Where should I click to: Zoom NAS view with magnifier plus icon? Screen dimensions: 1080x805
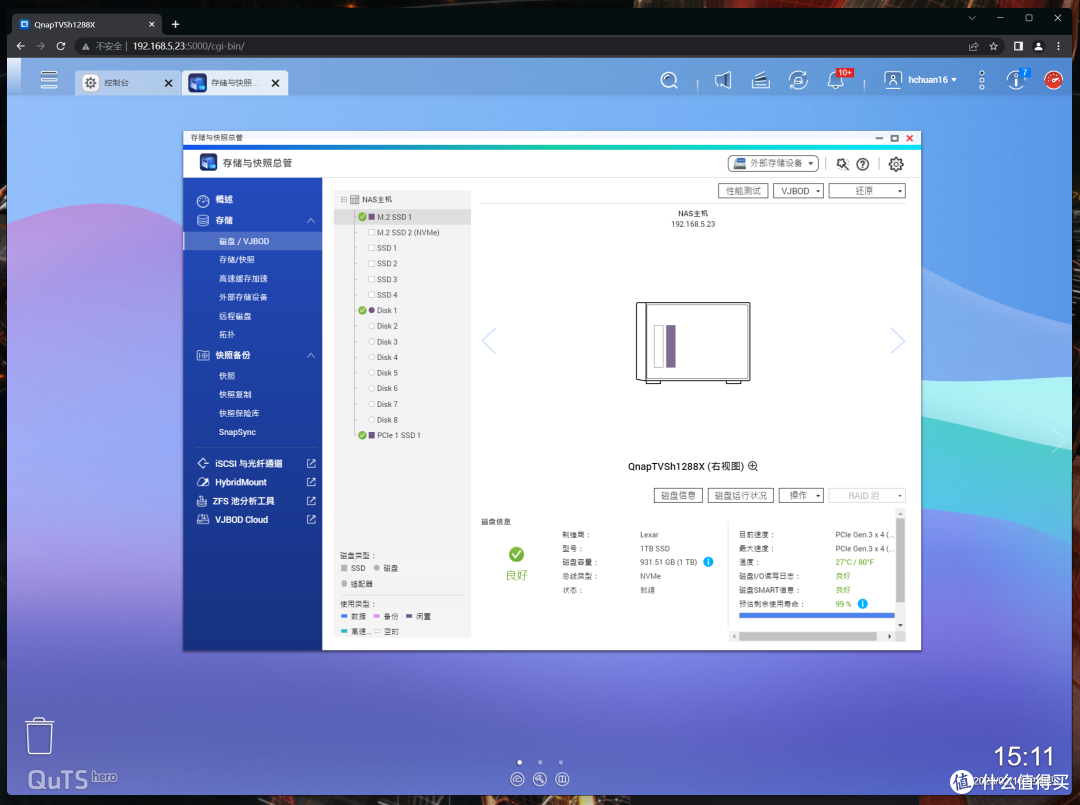(x=753, y=466)
